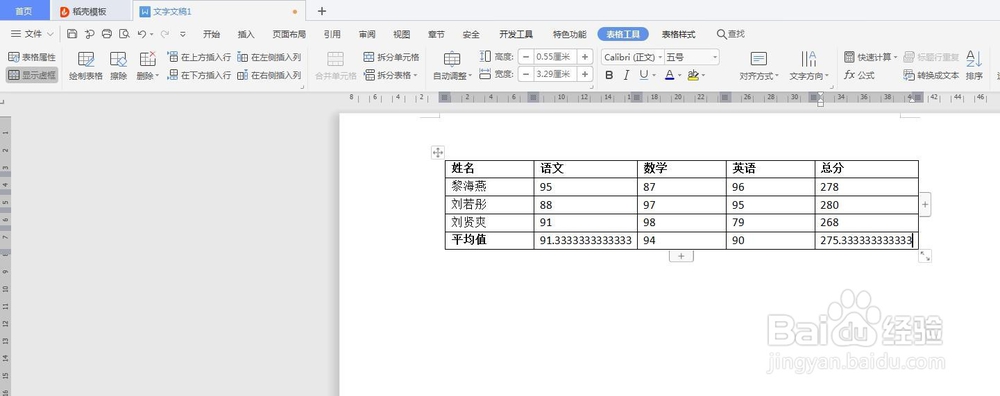Toggle Underline formatting
The height and width of the screenshot is (396, 1000).
(x=643, y=75)
